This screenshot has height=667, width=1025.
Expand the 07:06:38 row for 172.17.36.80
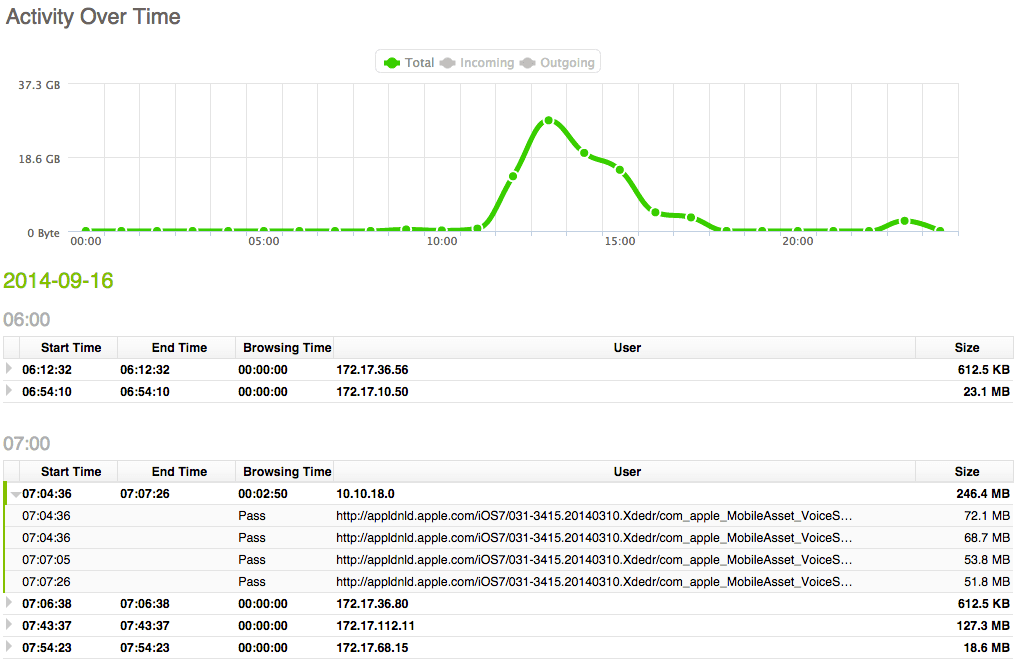[x=8, y=603]
